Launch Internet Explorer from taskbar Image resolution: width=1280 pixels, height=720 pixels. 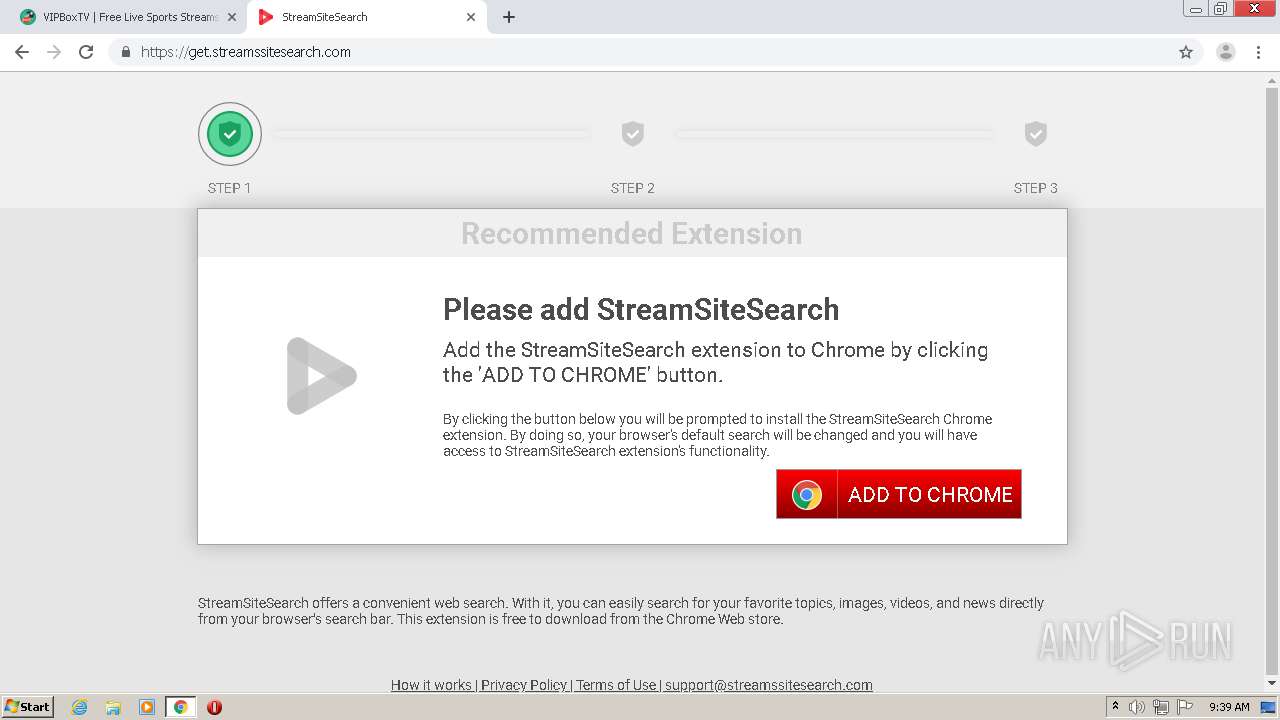[79, 707]
